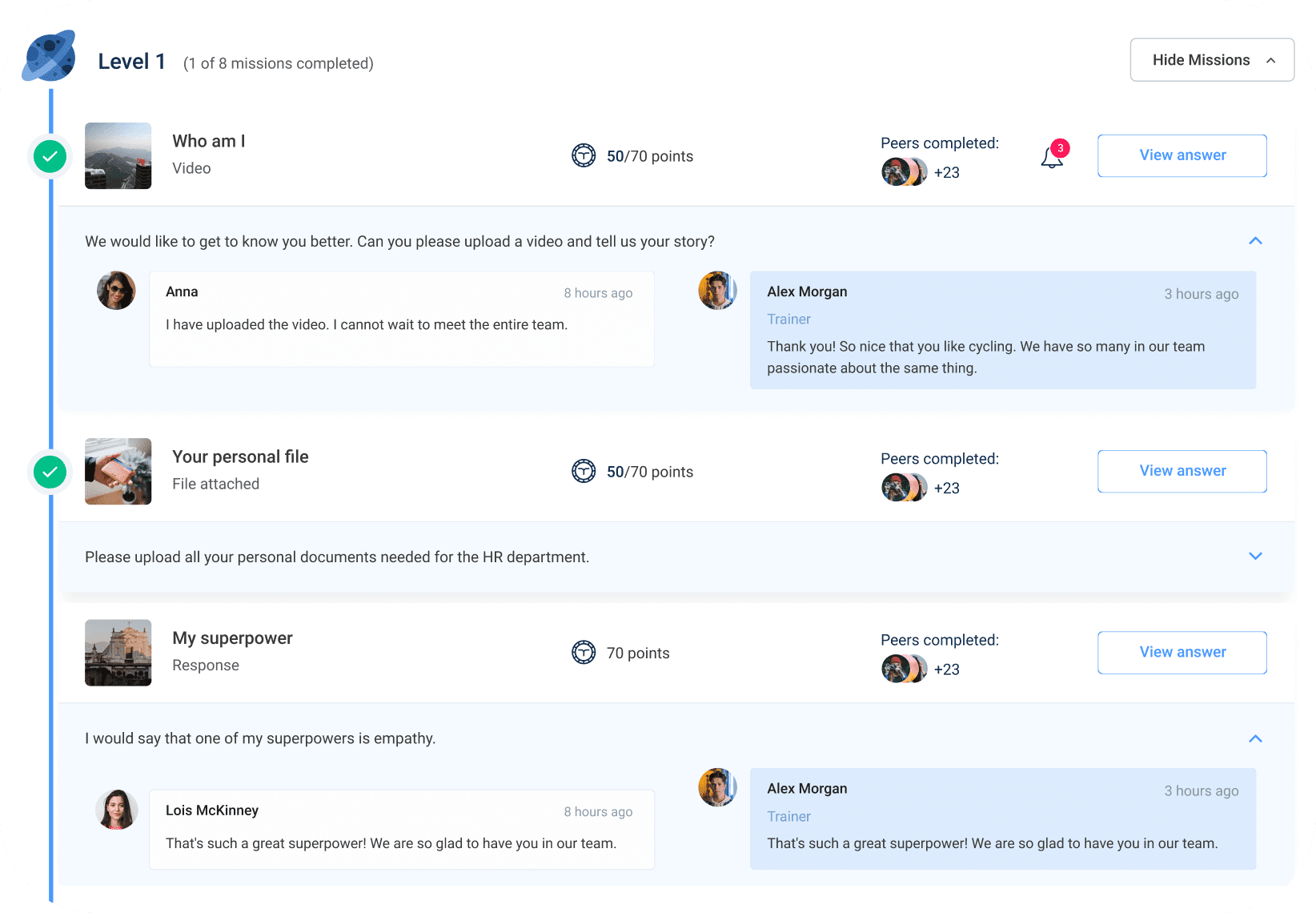
Task: Click peers avatars under Who am I
Action: point(904,172)
